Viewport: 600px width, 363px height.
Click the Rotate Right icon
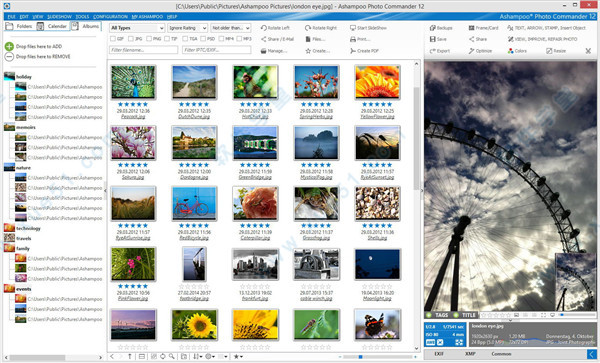coord(308,28)
